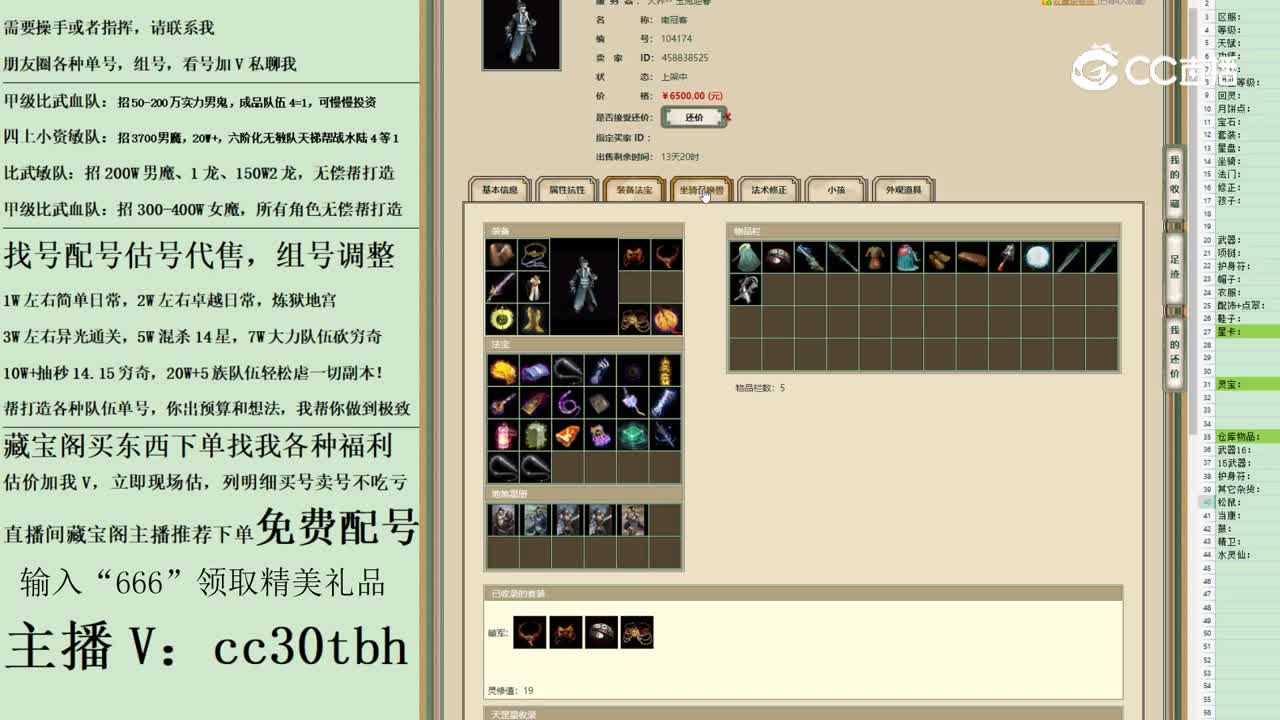The width and height of the screenshot is (1280, 720).
Task: Select the 仓库物品: cell in spreadsheet
Action: [x=1247, y=437]
